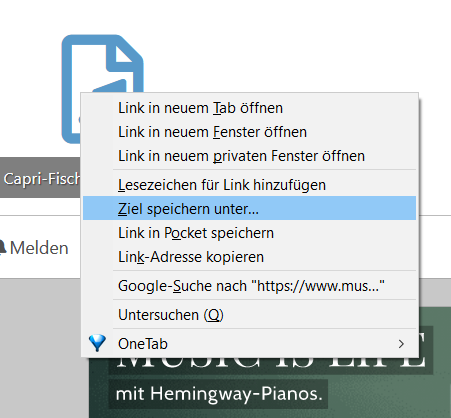Select Lesezeichen für Link hinzufügen
The height and width of the screenshot is (418, 451).
(x=250, y=185)
